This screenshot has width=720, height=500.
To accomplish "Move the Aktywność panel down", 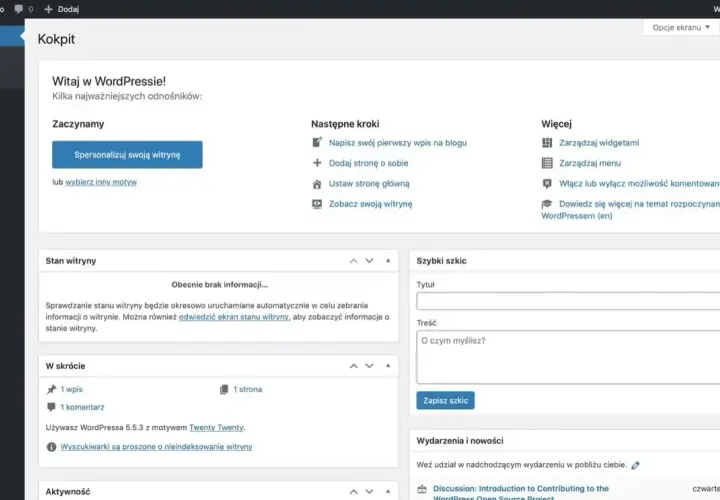I will (x=369, y=492).
